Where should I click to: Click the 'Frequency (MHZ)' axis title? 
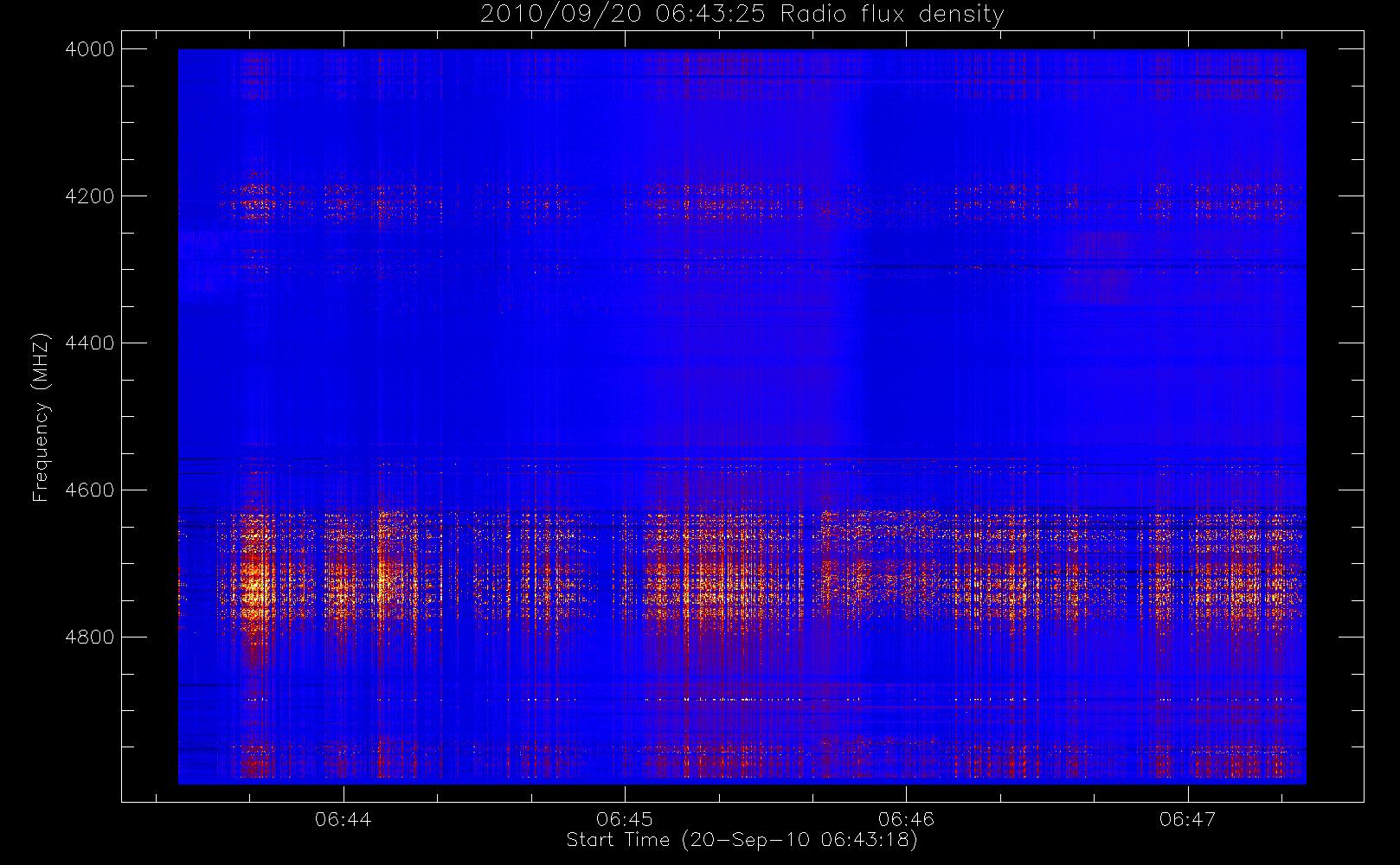click(x=41, y=417)
